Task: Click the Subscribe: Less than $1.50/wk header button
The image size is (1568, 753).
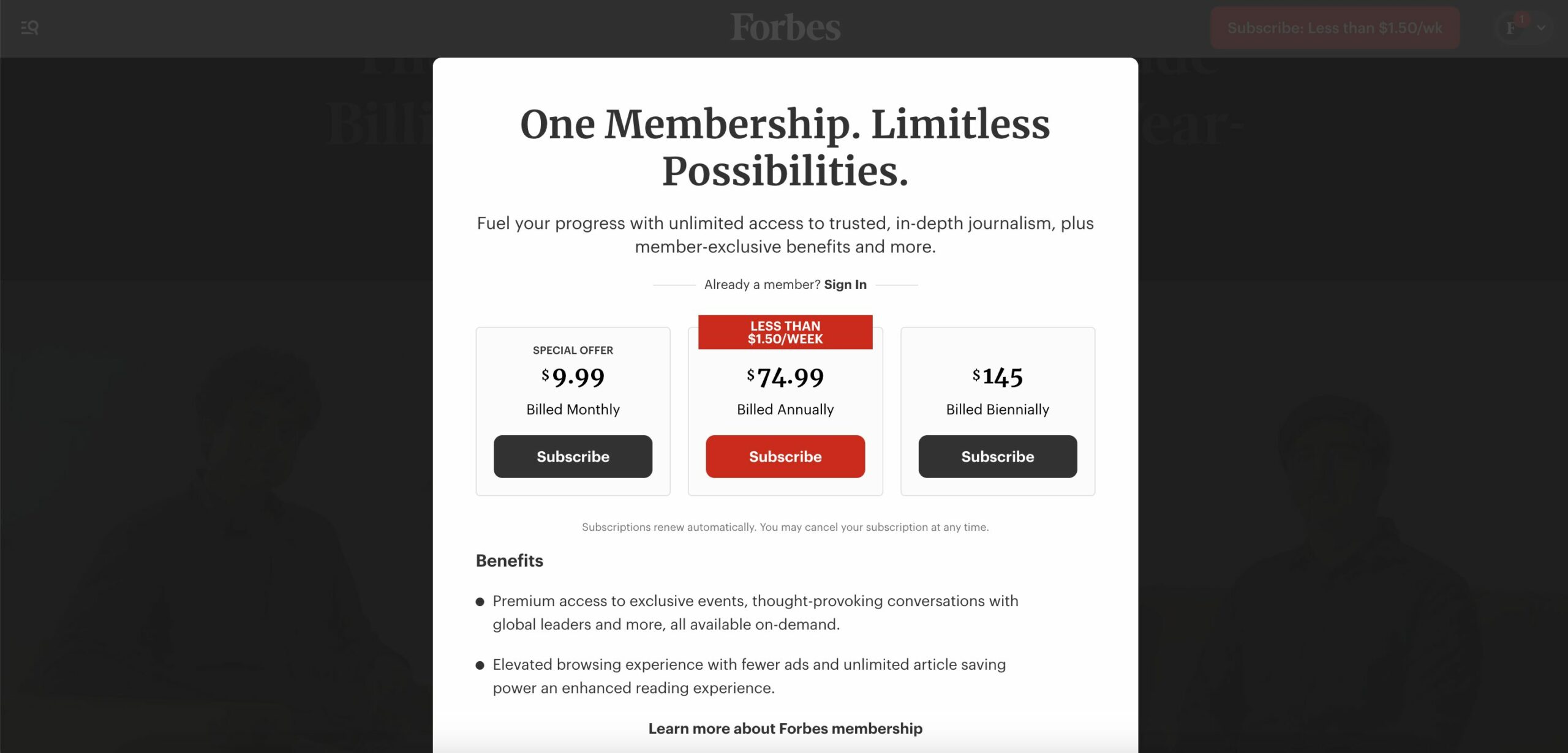Action: [x=1334, y=27]
